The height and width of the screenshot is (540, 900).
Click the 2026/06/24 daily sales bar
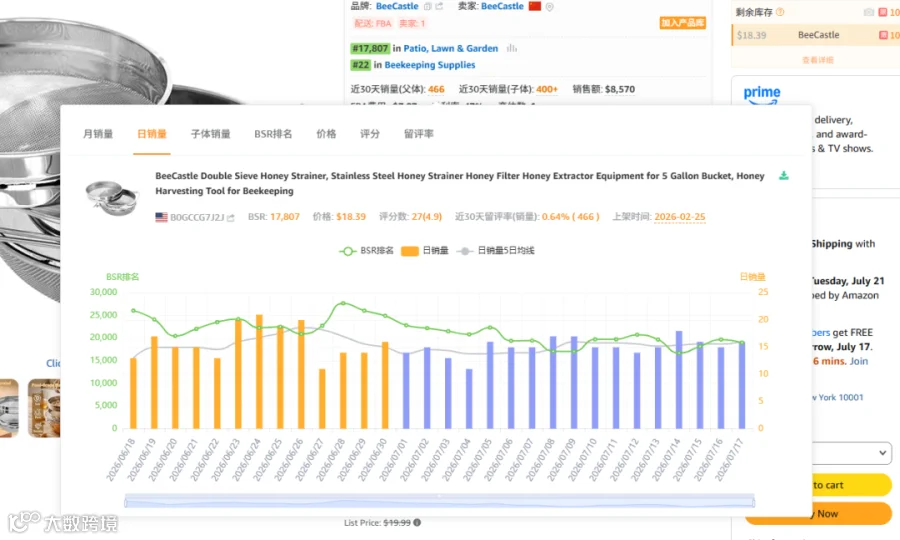point(259,371)
